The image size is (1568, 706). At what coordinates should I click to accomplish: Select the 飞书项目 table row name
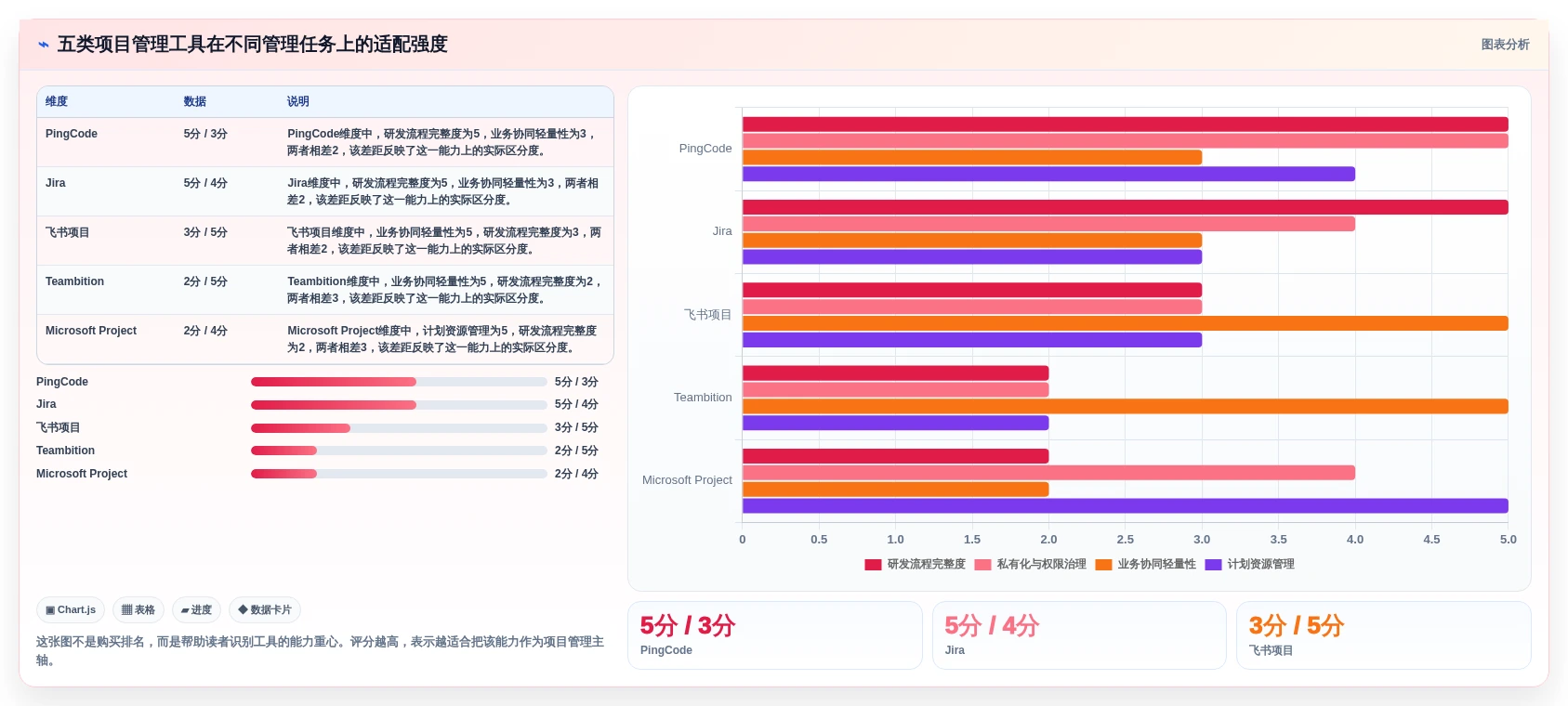point(68,232)
